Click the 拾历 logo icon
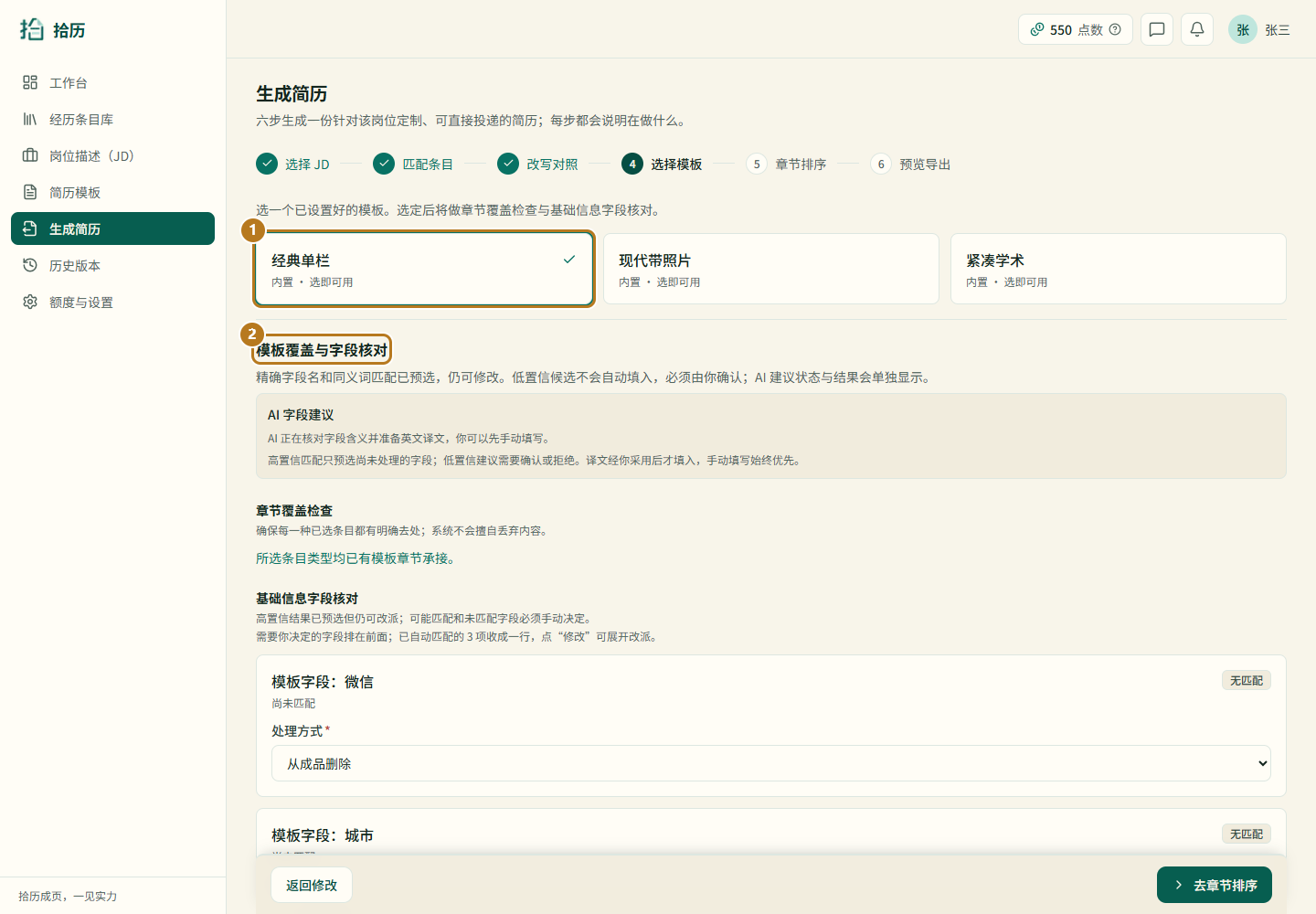This screenshot has width=1316, height=914. point(32,29)
